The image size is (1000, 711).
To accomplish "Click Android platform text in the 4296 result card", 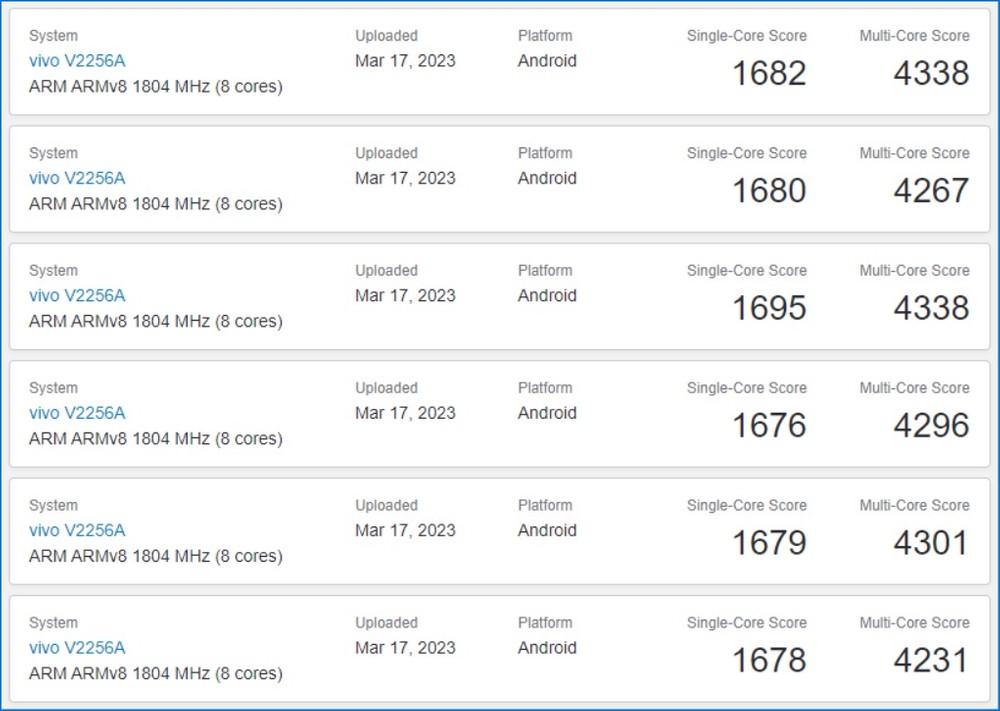I will click(547, 413).
